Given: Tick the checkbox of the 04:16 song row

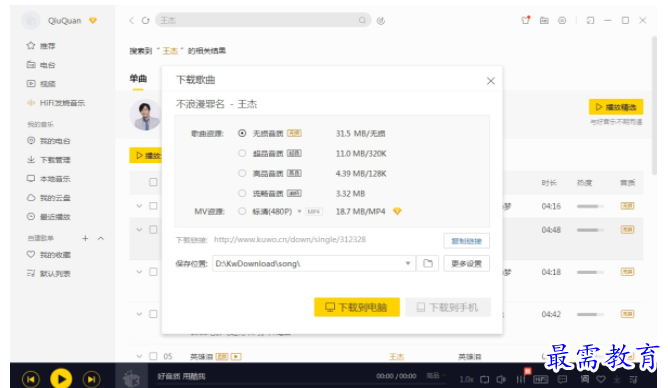Looking at the screenshot, I should (153, 206).
